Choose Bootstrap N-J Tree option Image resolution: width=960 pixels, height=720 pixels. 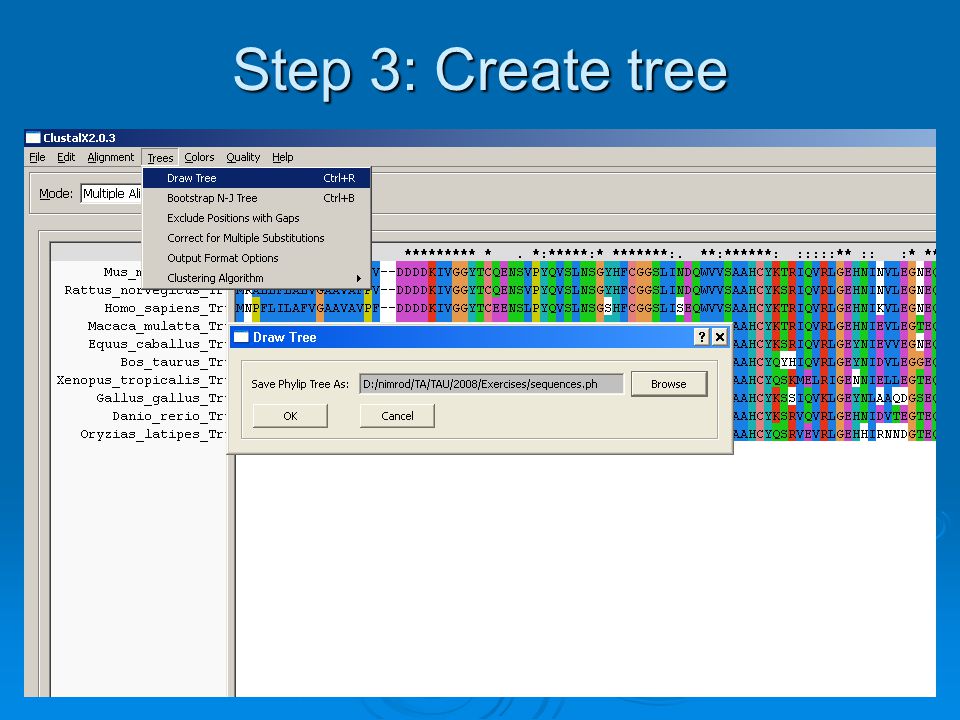point(257,198)
